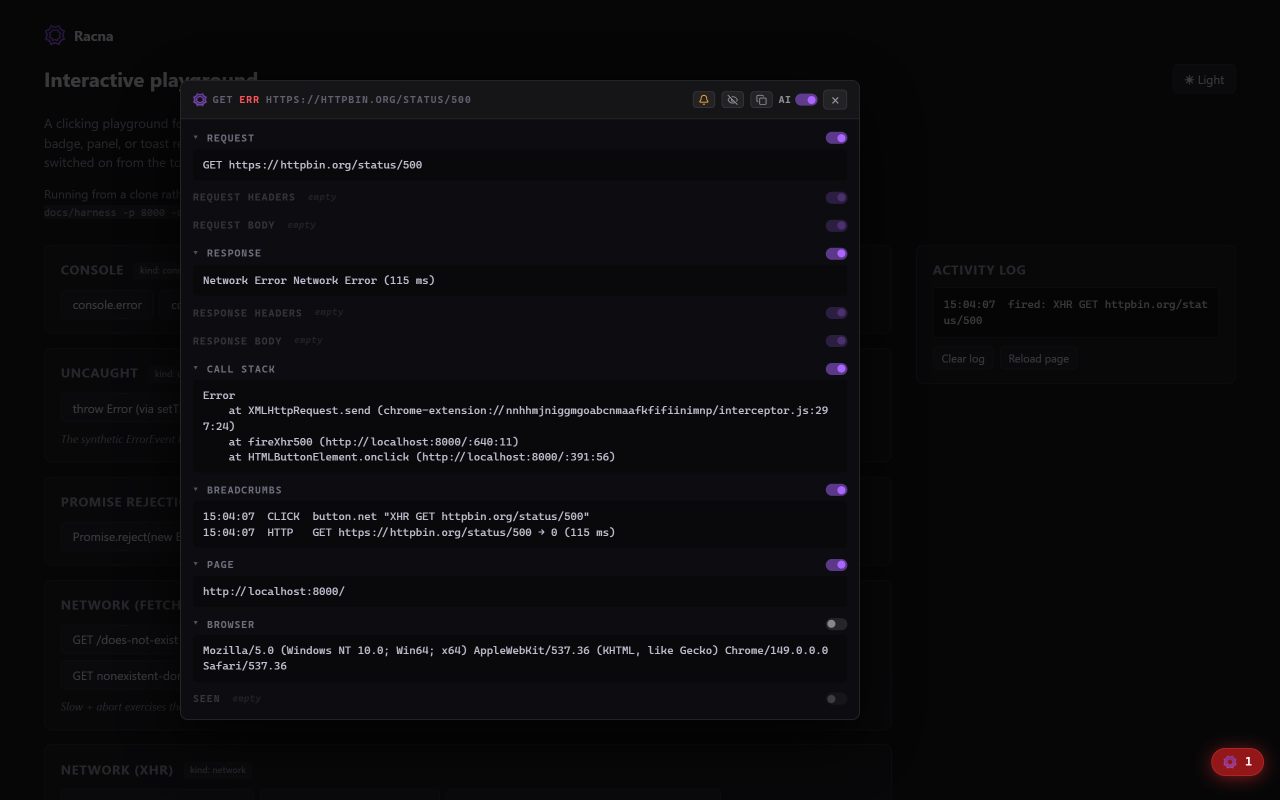1280x800 pixels.
Task: Click the HTTP breadcrumb entry at 15:04:07
Action: (x=409, y=533)
